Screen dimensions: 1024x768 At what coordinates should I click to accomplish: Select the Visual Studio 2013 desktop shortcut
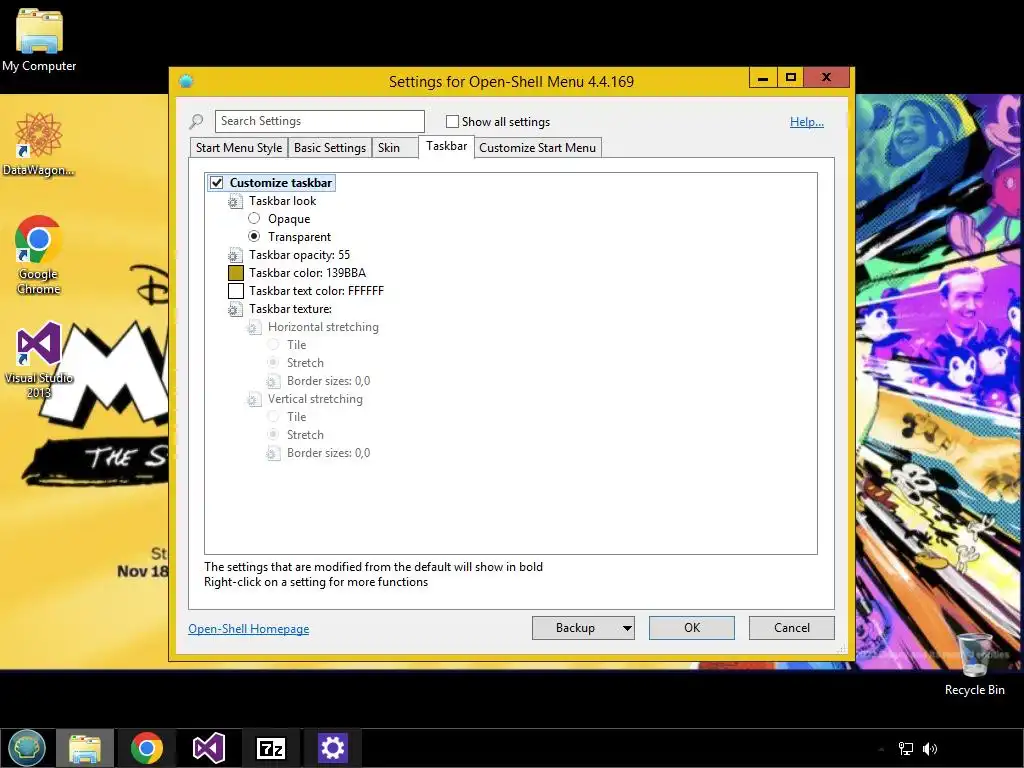[39, 360]
